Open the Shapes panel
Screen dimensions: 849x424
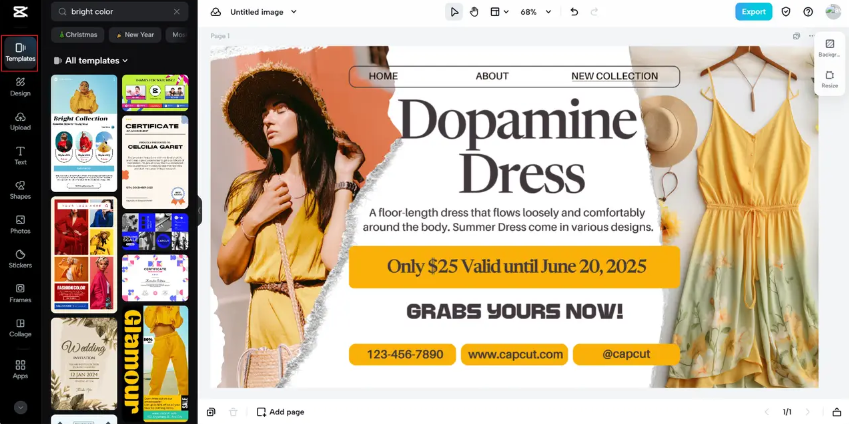click(20, 190)
